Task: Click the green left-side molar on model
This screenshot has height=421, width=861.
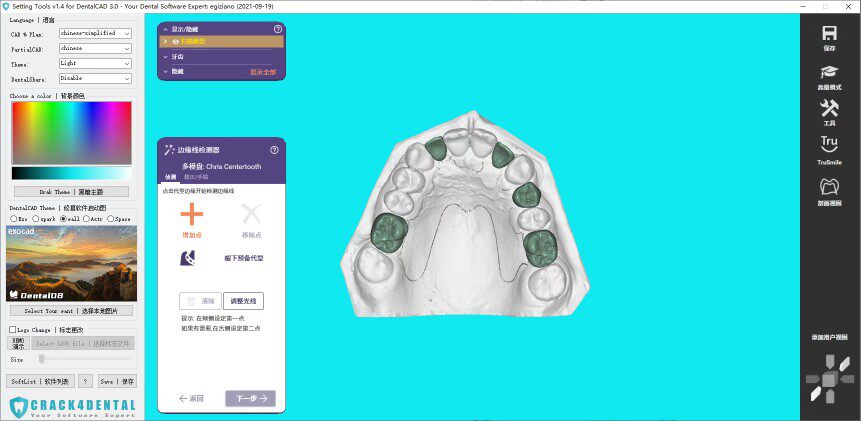Action: [389, 232]
